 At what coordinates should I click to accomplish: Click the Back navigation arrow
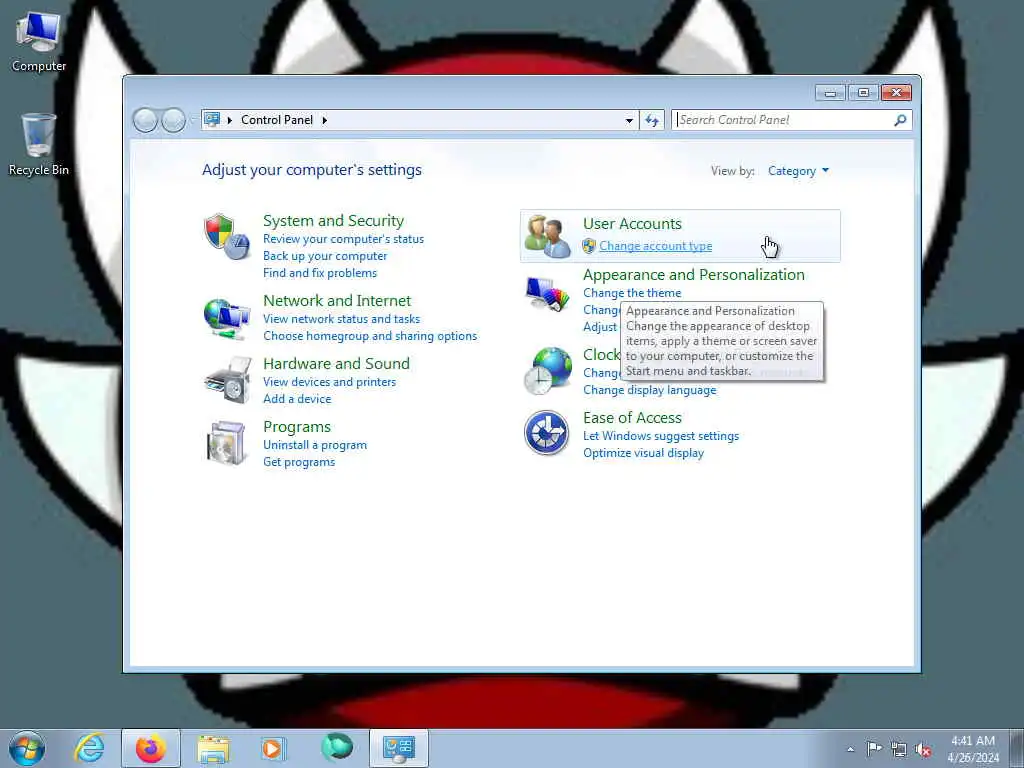click(x=145, y=120)
